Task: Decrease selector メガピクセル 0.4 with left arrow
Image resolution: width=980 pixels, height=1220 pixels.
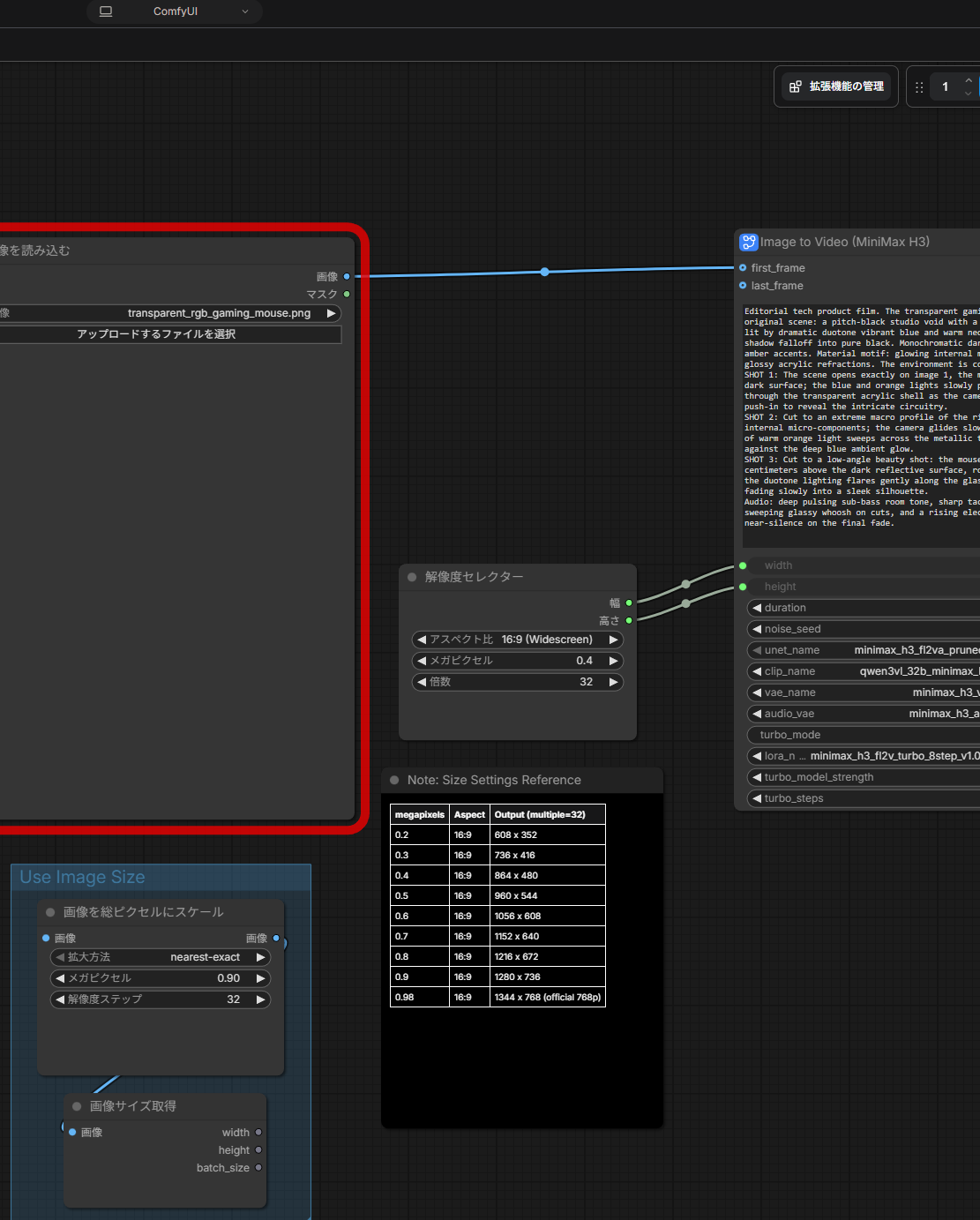Action: (422, 661)
